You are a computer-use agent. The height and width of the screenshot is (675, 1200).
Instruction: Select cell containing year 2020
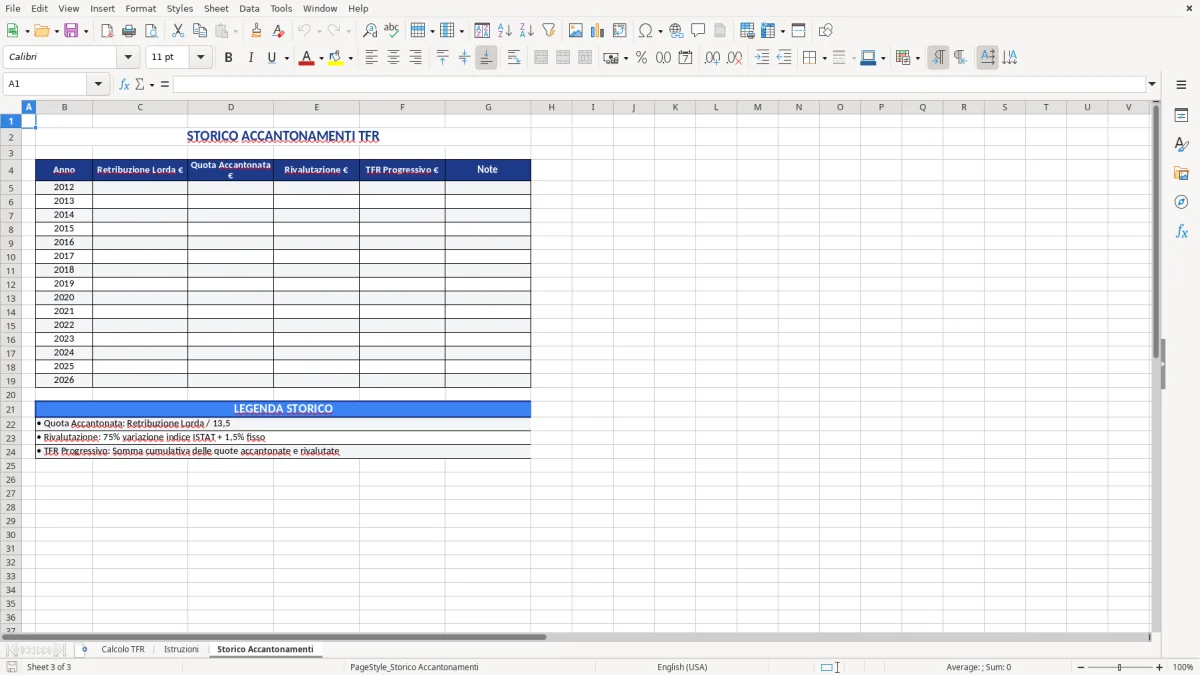[x=64, y=297]
